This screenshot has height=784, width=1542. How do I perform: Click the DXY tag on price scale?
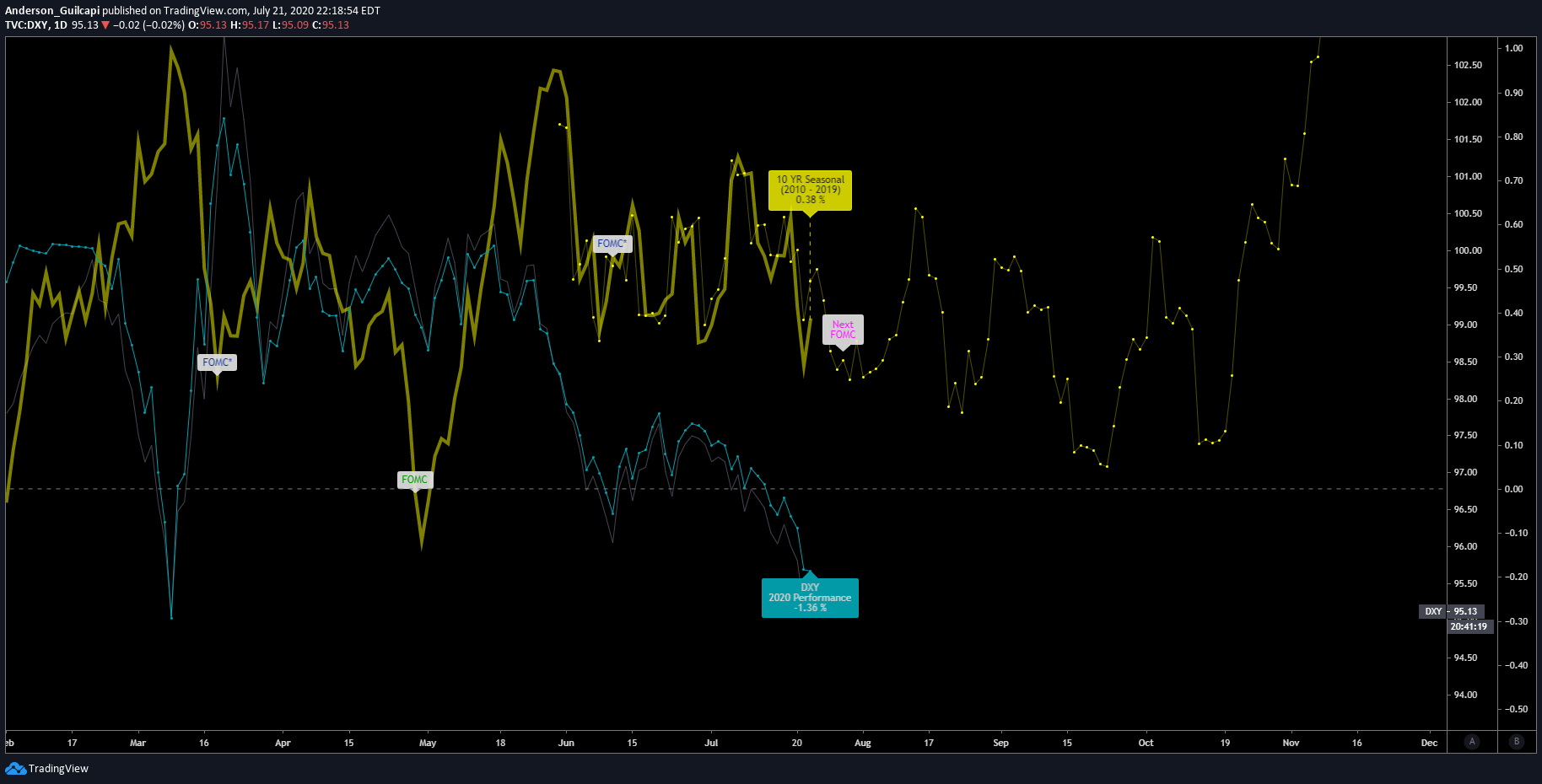1433,611
